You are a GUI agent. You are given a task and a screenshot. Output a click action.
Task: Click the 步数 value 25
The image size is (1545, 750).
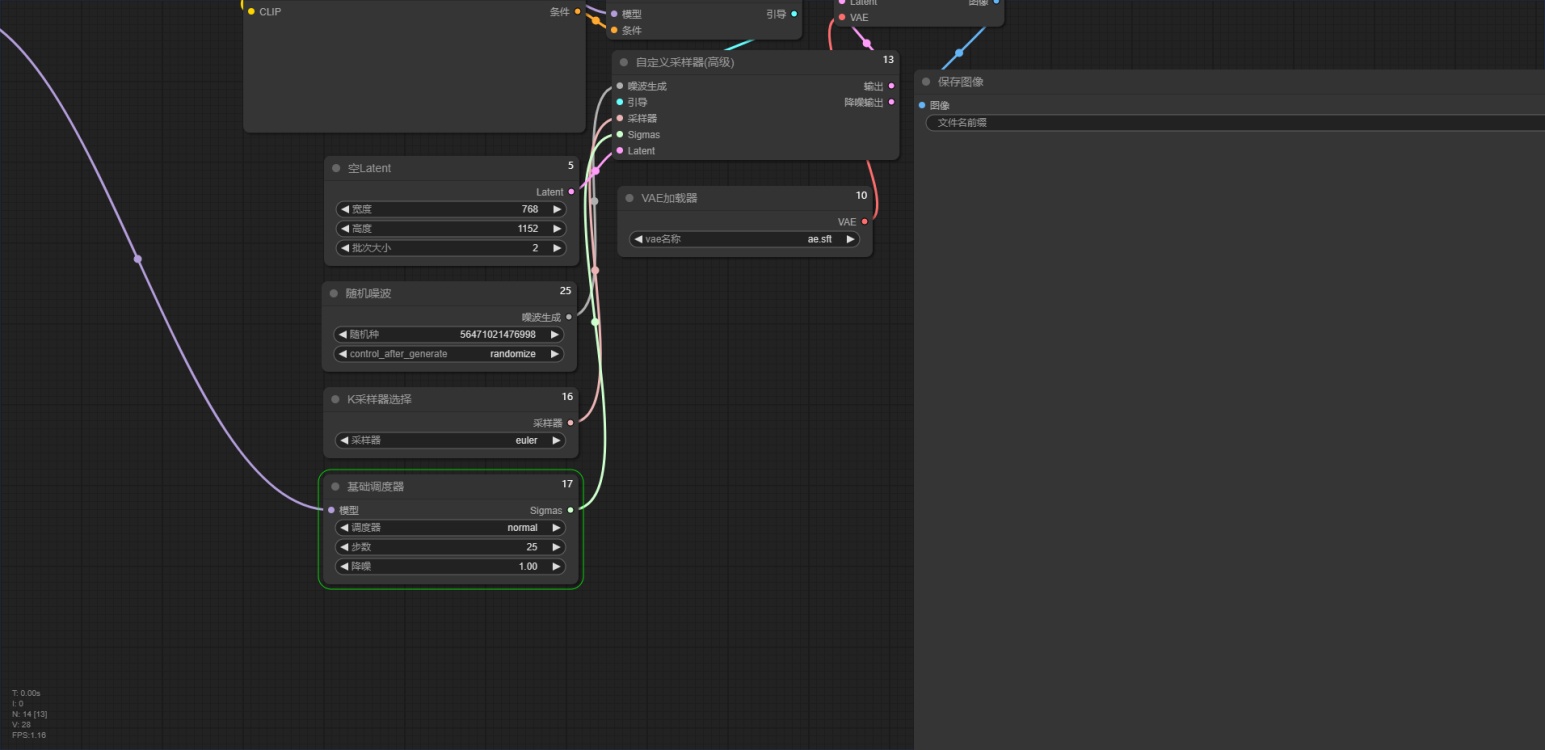pyautogui.click(x=532, y=547)
